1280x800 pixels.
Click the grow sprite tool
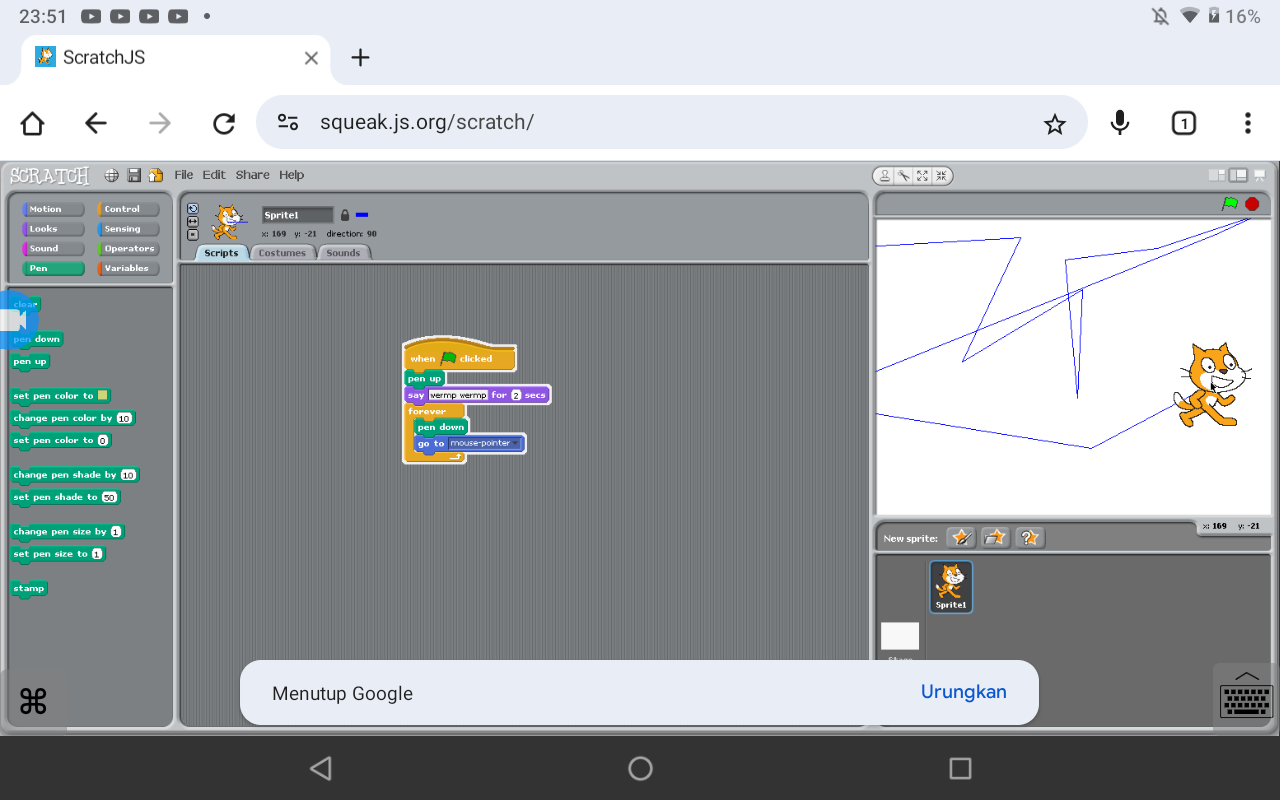click(x=922, y=176)
